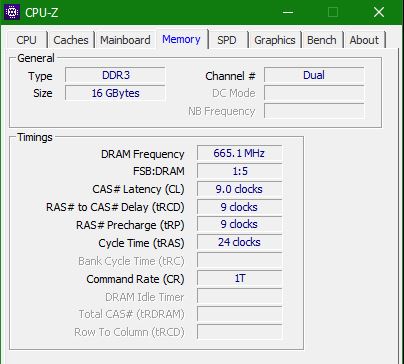
Task: Click the empty DC Mode field
Action: [x=314, y=93]
